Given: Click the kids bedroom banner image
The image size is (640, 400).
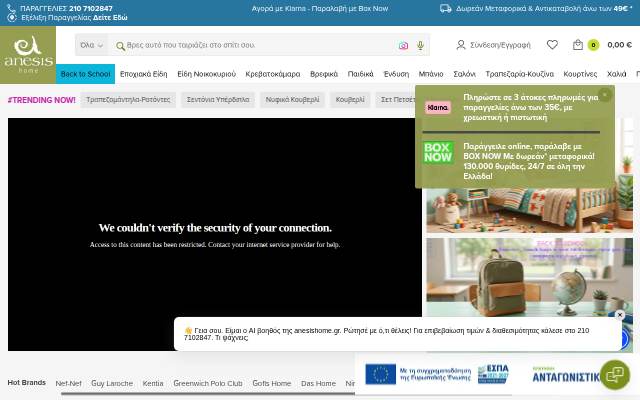Looking at the screenshot, I should [529, 211].
